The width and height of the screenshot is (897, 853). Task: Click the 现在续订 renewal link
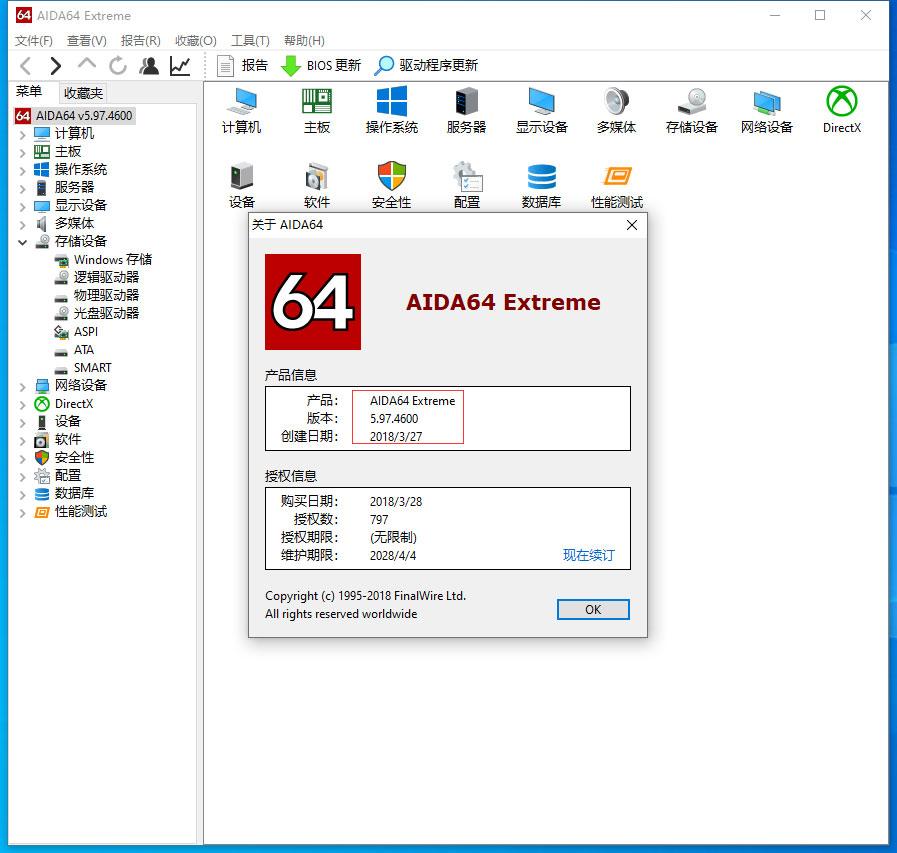[589, 554]
